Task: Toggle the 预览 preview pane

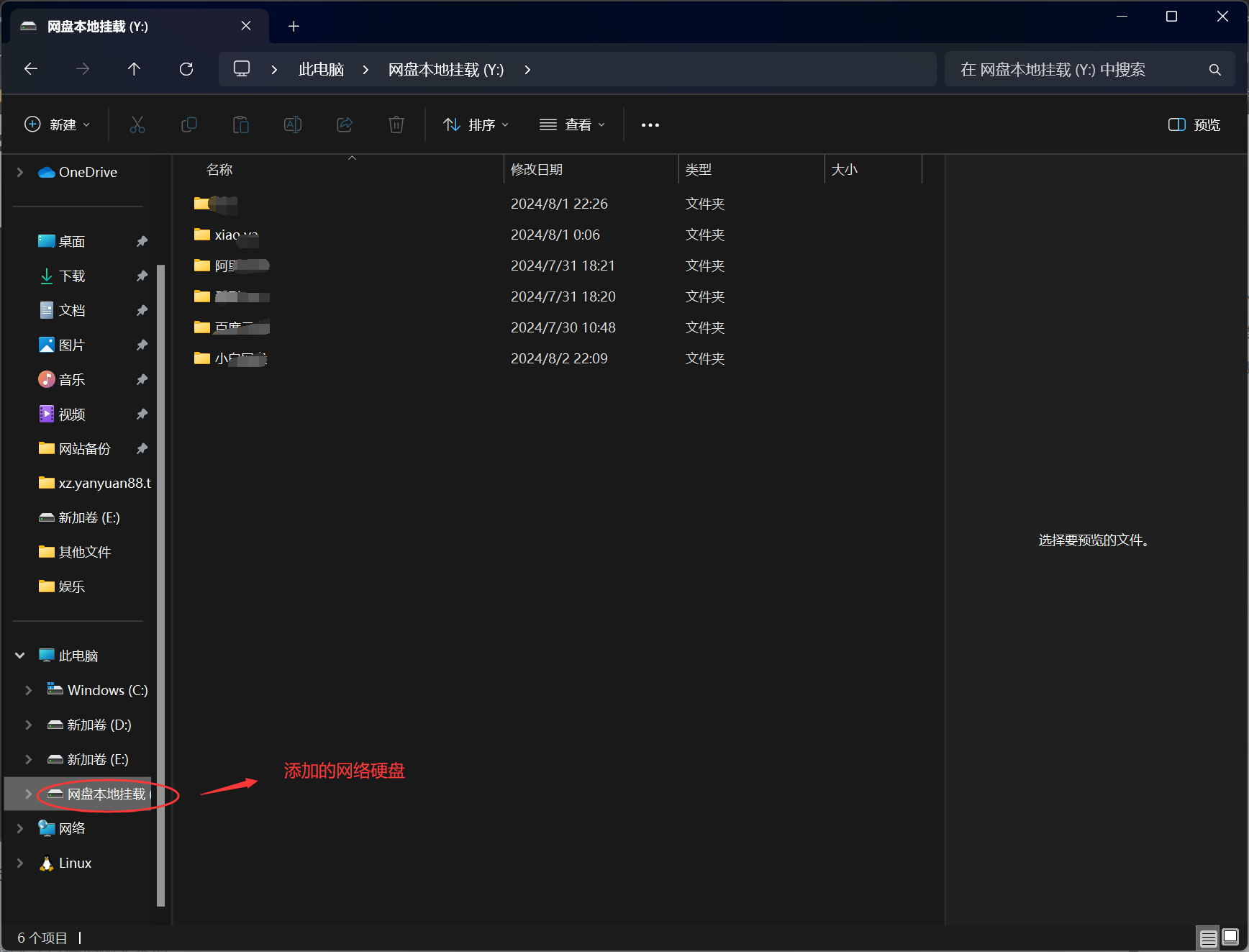Action: pos(1194,124)
